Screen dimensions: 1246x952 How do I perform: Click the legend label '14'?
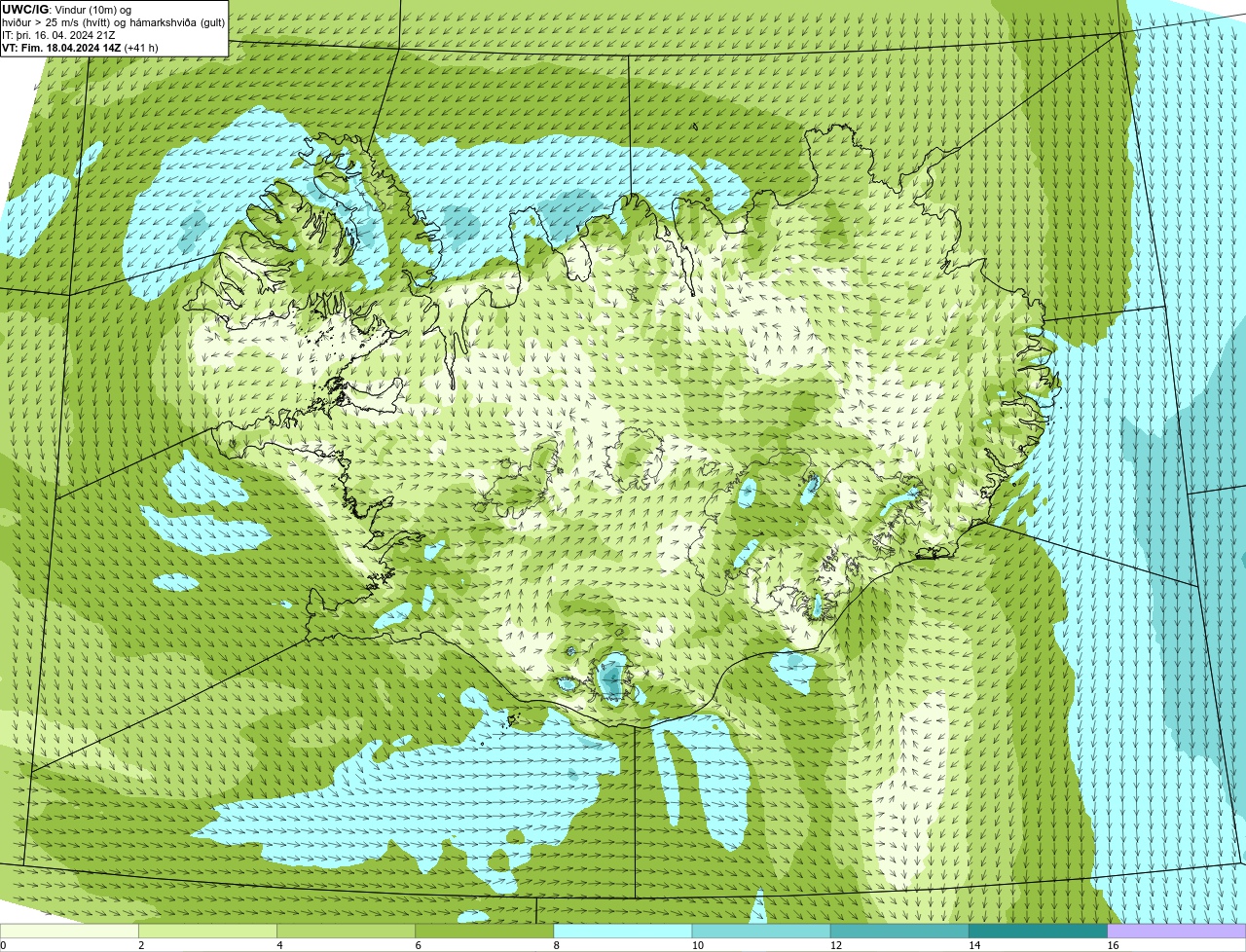point(974,945)
